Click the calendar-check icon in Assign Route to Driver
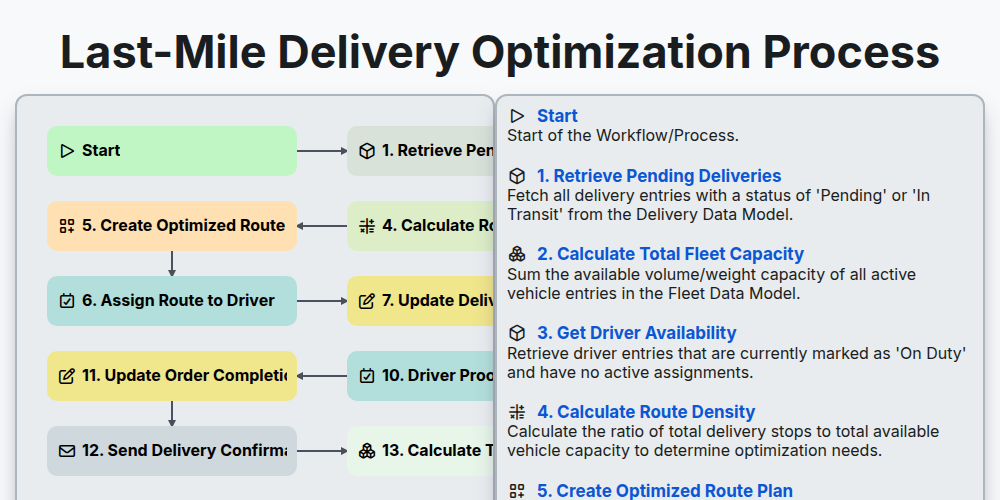The width and height of the screenshot is (1000, 500). point(67,301)
